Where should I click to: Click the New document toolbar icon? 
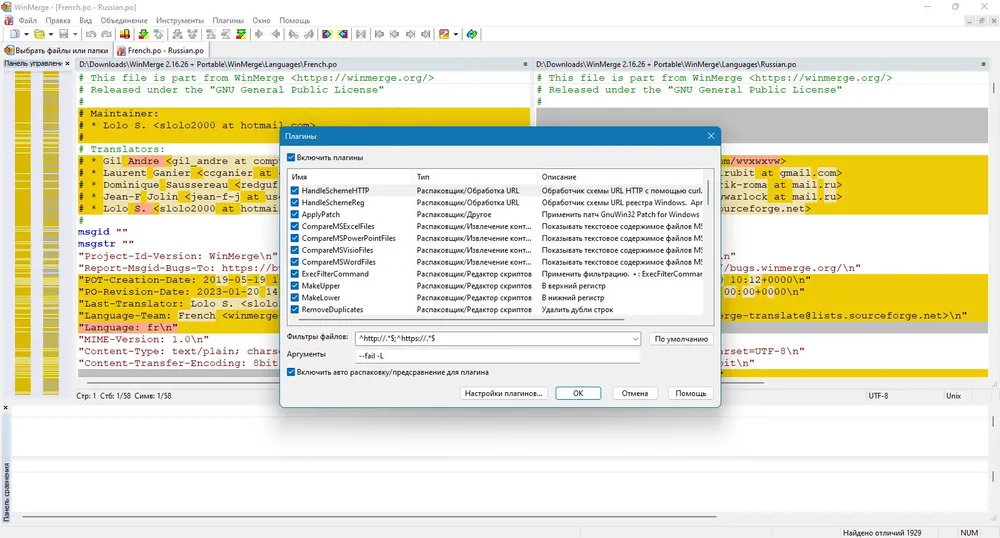point(14,34)
